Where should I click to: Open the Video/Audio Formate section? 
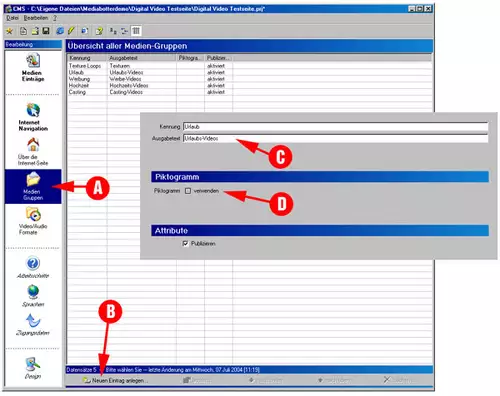(x=33, y=221)
